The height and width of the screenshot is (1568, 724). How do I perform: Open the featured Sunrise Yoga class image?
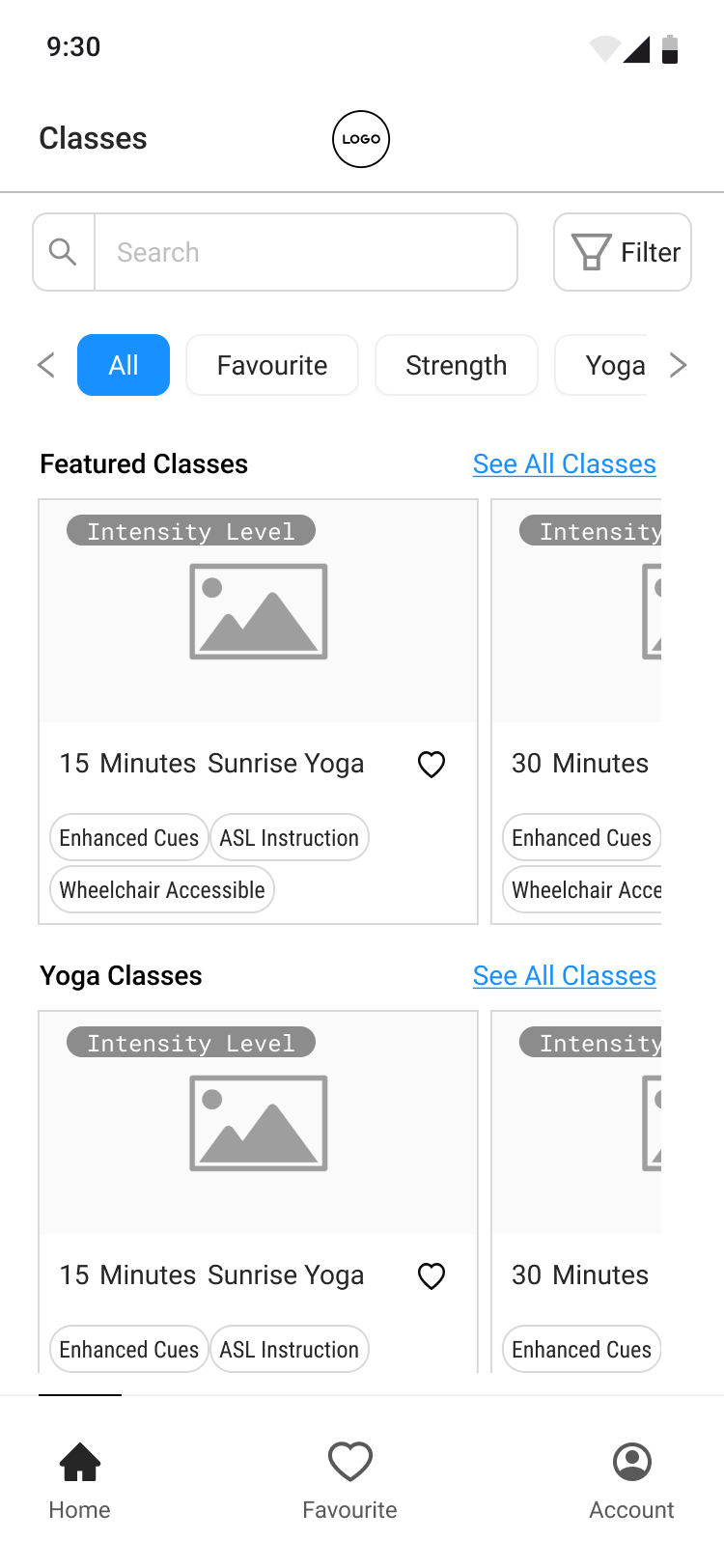(x=259, y=611)
